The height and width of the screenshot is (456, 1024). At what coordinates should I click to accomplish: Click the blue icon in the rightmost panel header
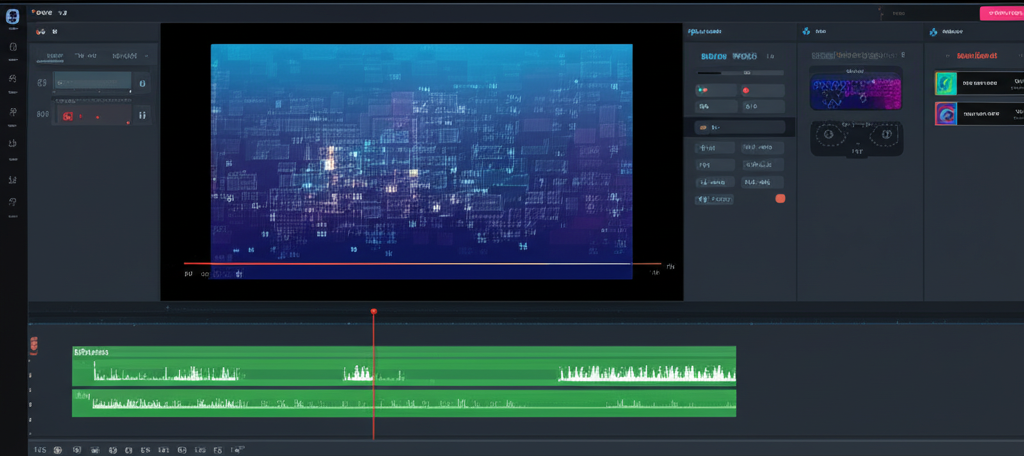[933, 31]
